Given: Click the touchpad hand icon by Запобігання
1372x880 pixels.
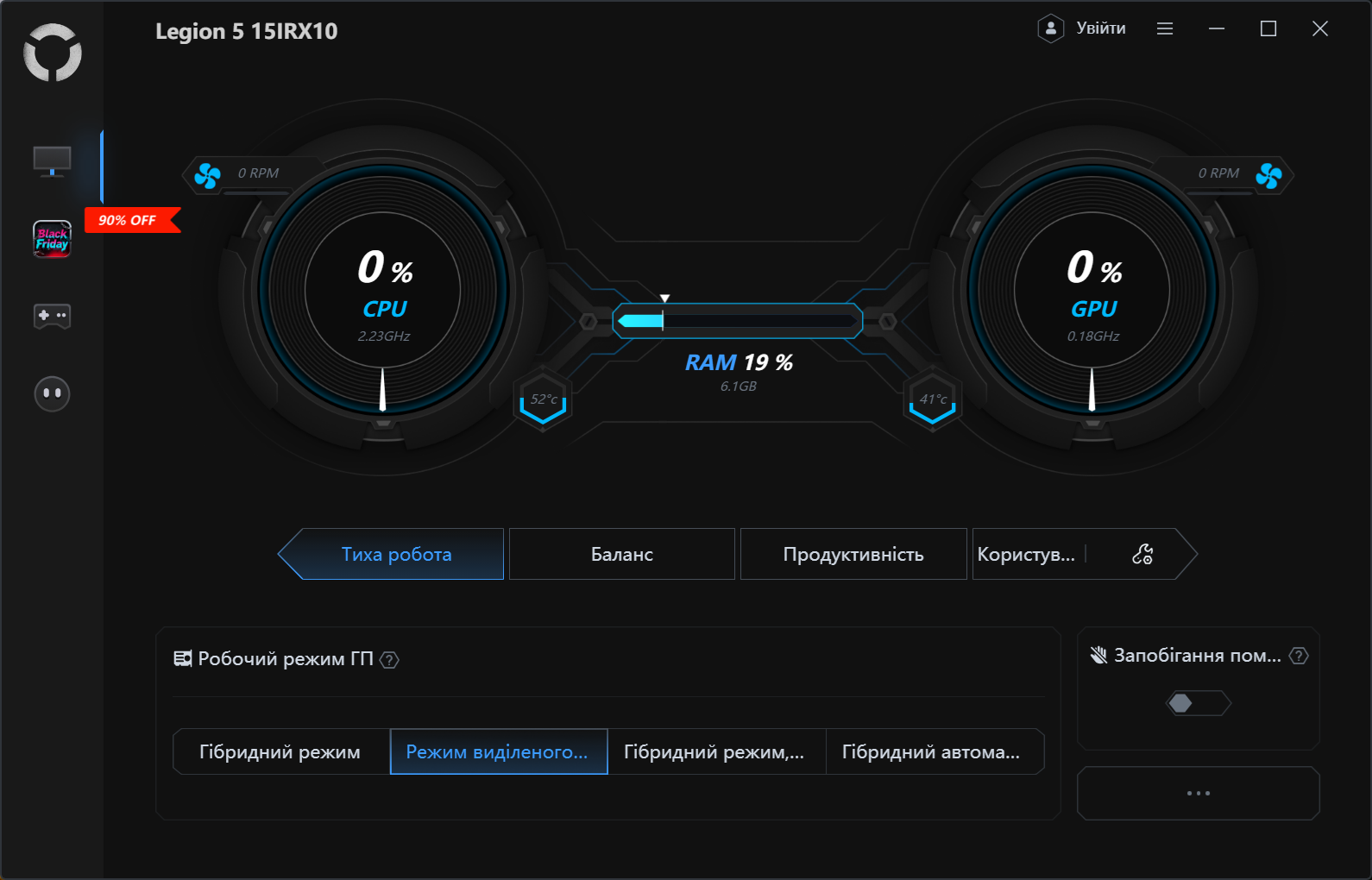Looking at the screenshot, I should [1098, 656].
